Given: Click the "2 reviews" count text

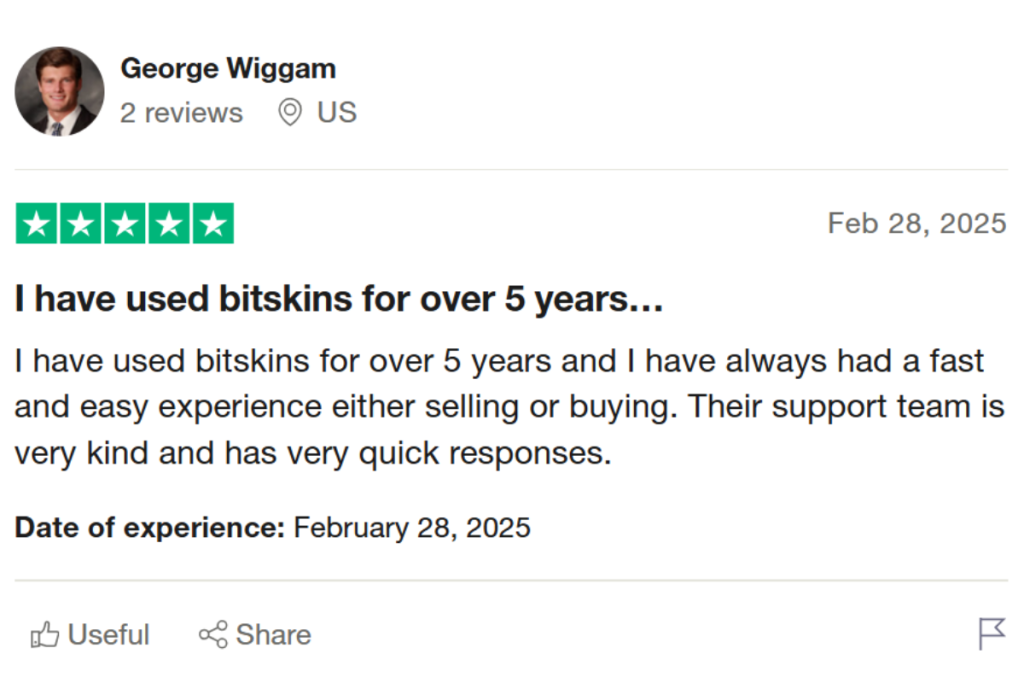Looking at the screenshot, I should (181, 113).
